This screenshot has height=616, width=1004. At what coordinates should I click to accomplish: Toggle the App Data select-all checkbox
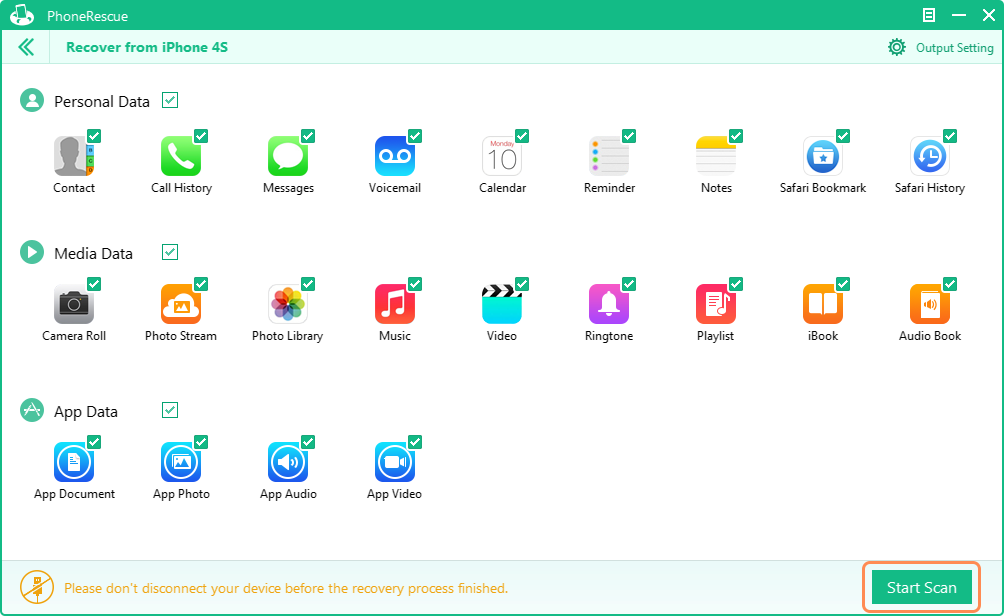point(170,410)
